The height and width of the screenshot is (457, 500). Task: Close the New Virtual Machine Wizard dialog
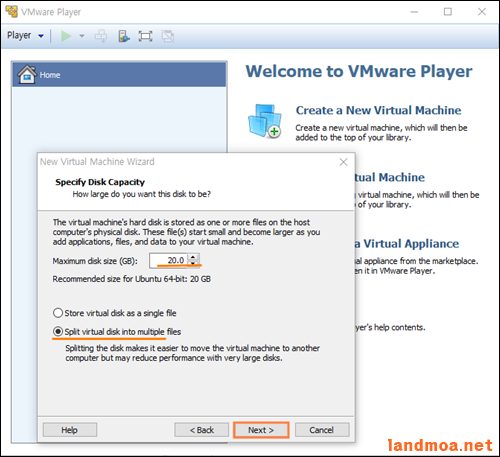[343, 162]
